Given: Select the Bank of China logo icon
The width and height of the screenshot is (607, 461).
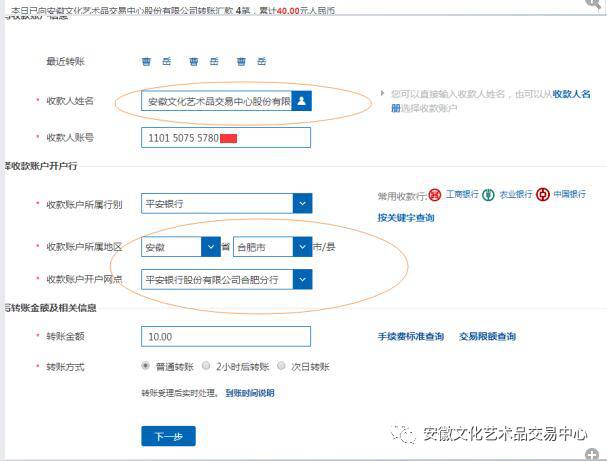Looking at the screenshot, I should pos(543,195).
